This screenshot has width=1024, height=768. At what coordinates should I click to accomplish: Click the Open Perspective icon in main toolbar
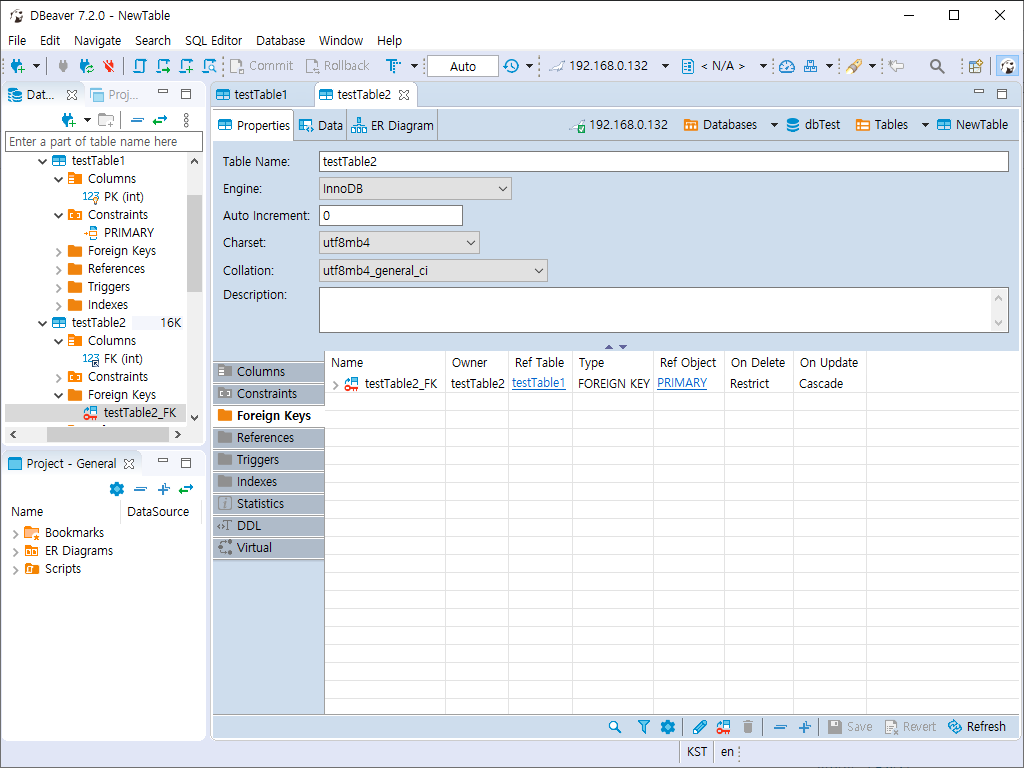[x=976, y=66]
